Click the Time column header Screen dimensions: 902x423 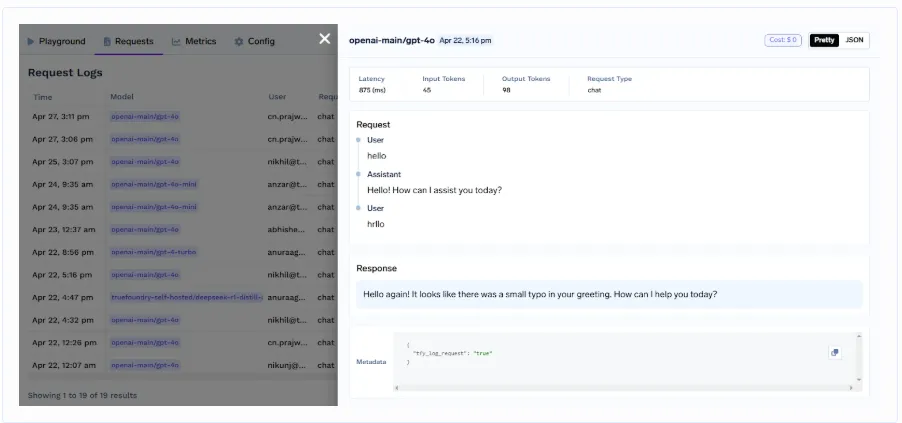pos(43,97)
